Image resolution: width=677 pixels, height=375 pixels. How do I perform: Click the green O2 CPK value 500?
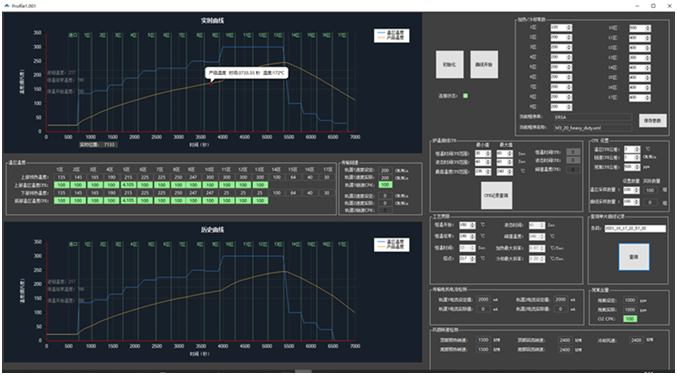(x=630, y=318)
